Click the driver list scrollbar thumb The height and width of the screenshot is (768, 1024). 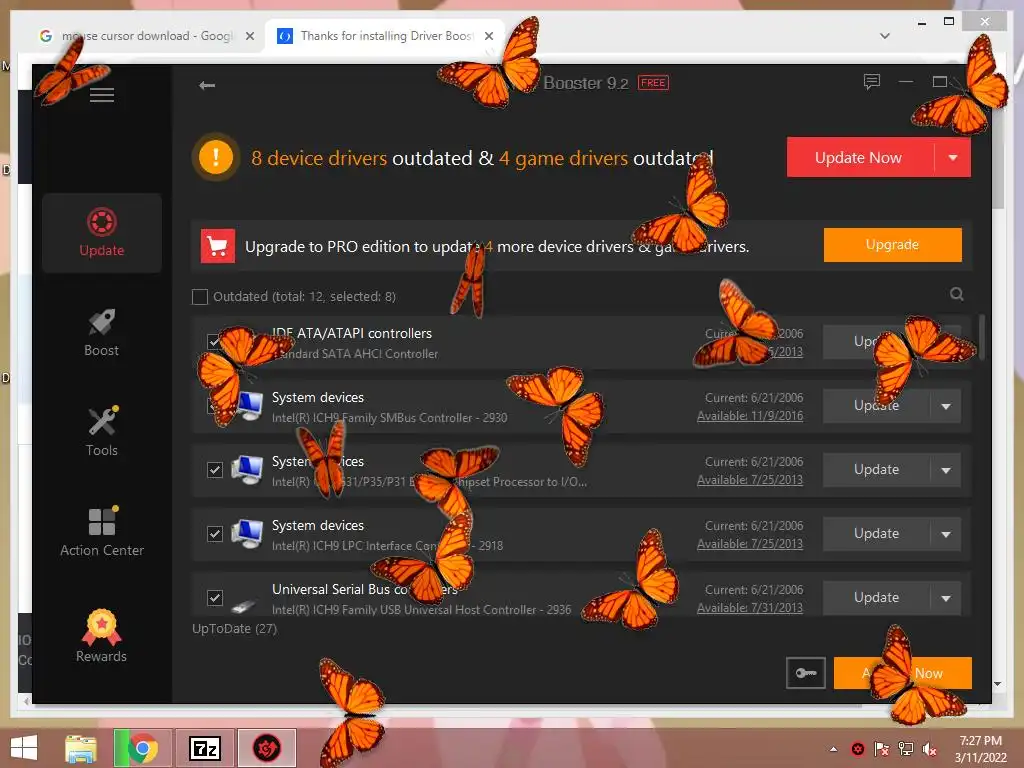point(982,337)
